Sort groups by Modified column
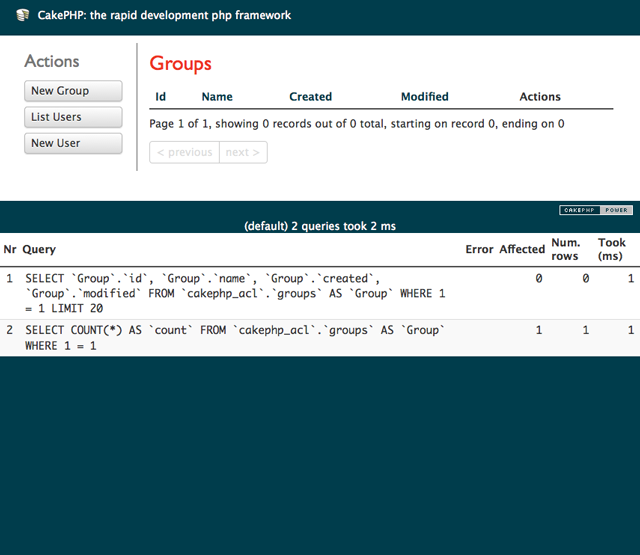This screenshot has height=555, width=640. tap(424, 97)
